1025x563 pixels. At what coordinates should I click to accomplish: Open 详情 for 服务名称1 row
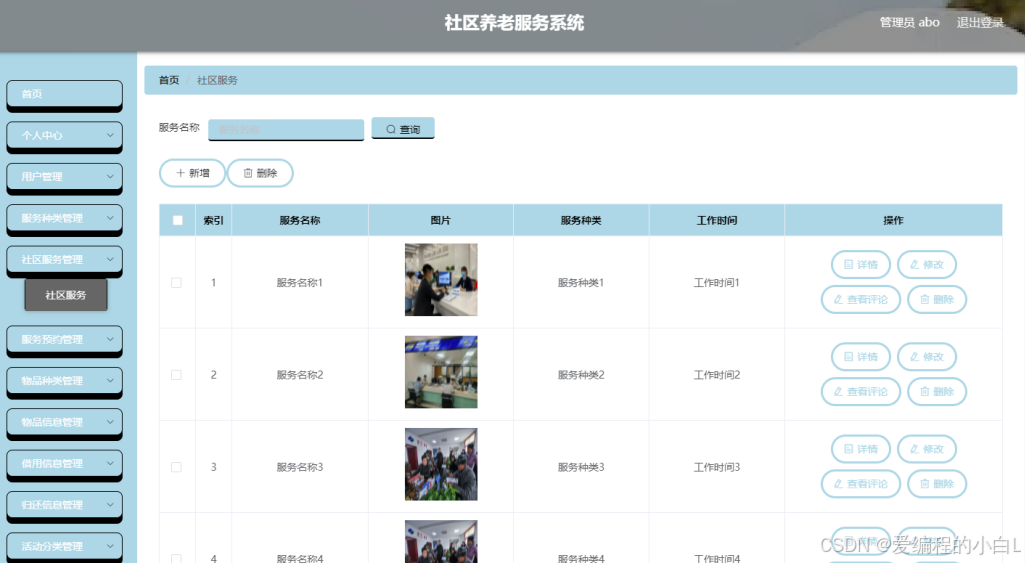pyautogui.click(x=860, y=265)
